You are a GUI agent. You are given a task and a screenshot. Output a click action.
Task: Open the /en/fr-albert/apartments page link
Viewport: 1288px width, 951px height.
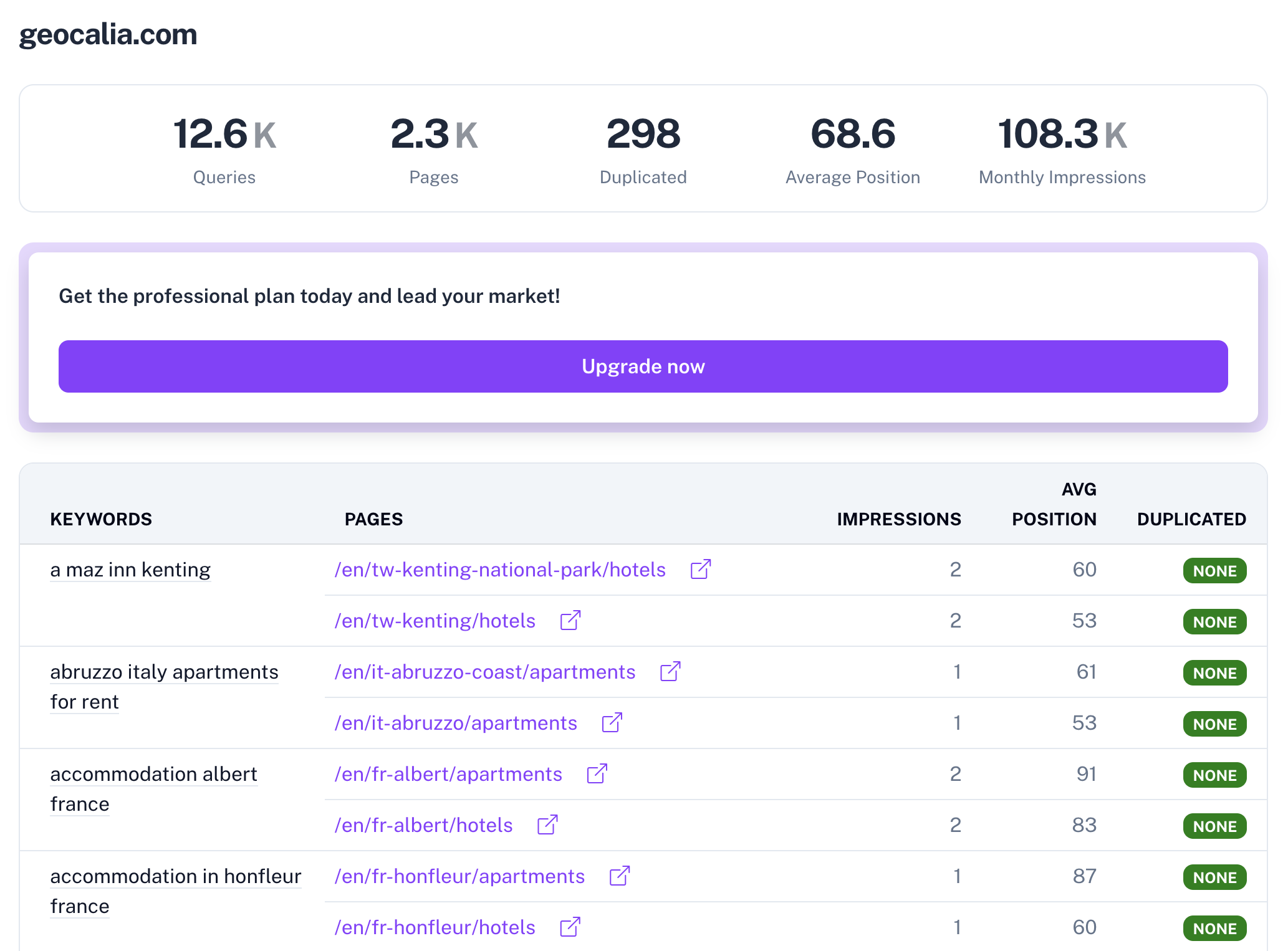click(448, 774)
